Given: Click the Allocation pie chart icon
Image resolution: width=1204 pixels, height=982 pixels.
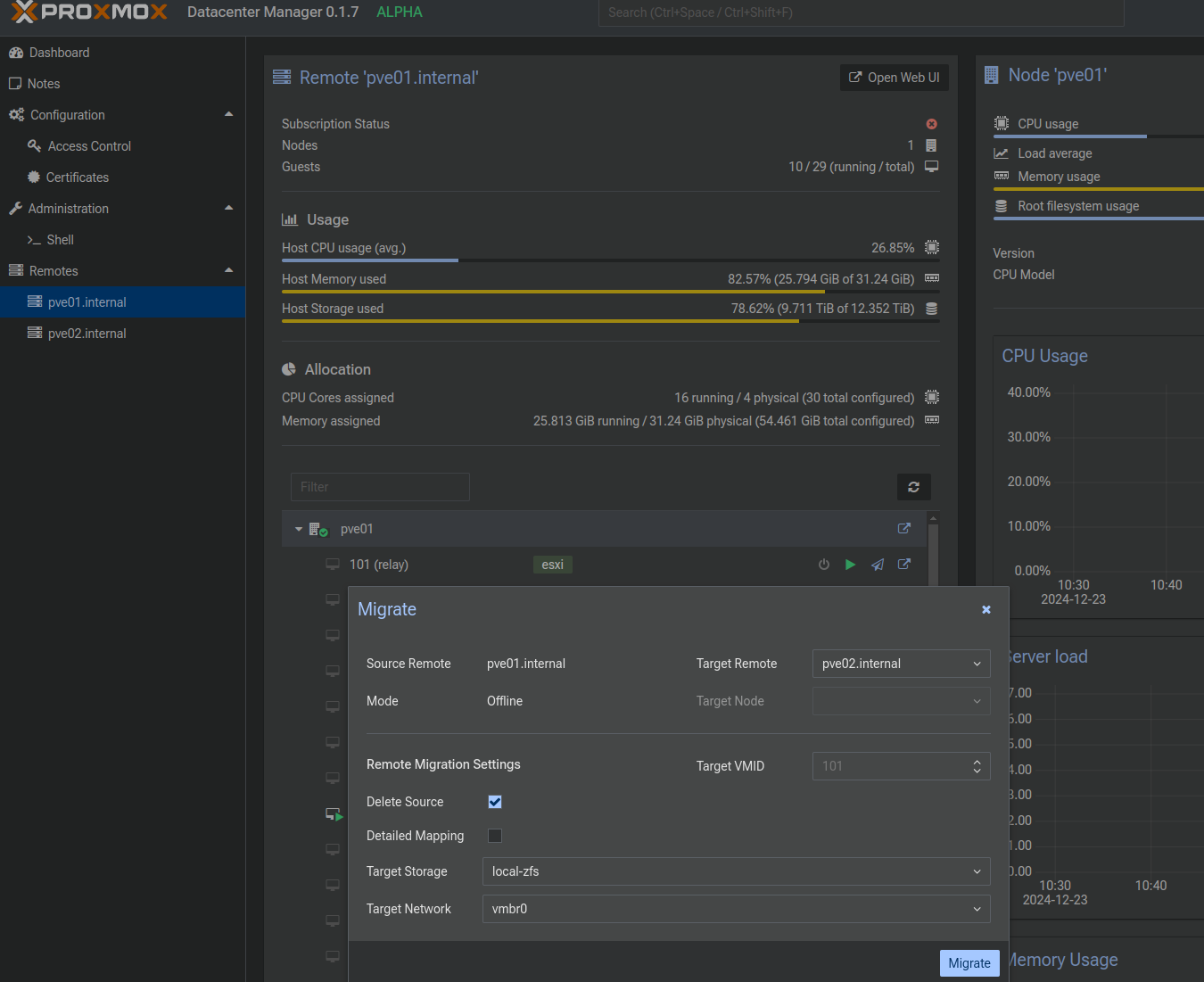Looking at the screenshot, I should click(x=289, y=369).
